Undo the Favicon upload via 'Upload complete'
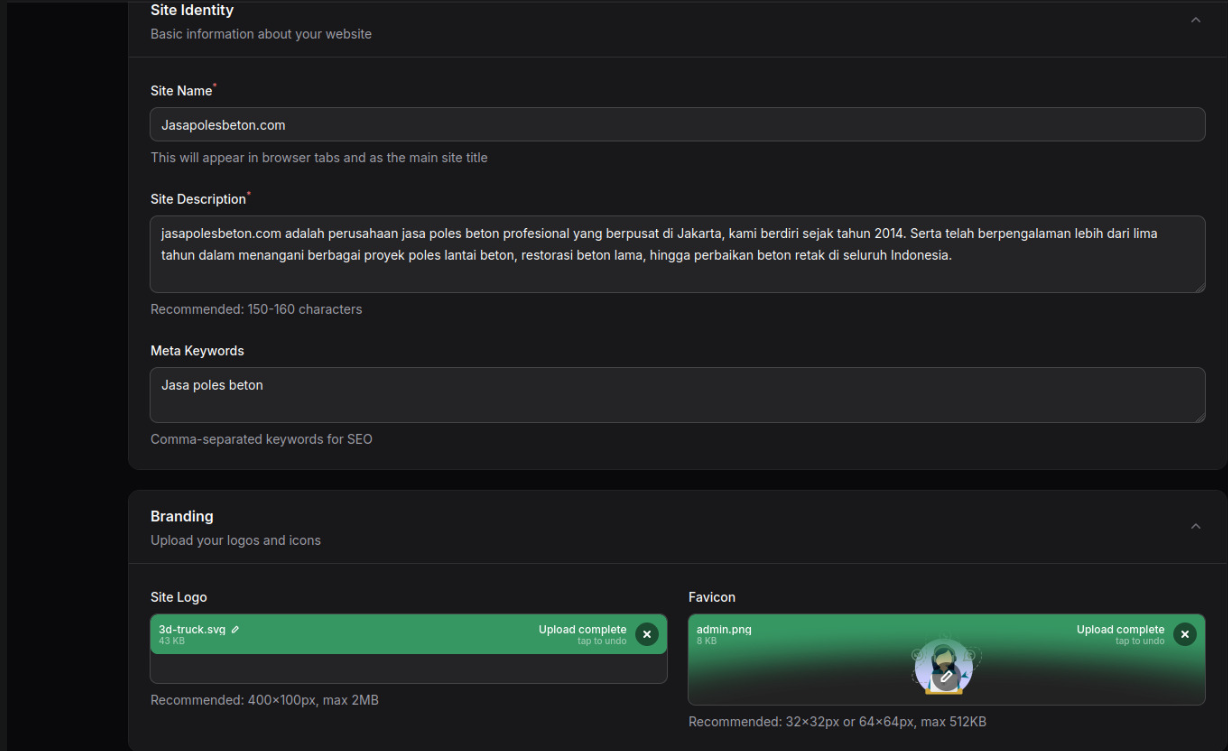Screen dimensions: 1228x751 pos(1120,630)
